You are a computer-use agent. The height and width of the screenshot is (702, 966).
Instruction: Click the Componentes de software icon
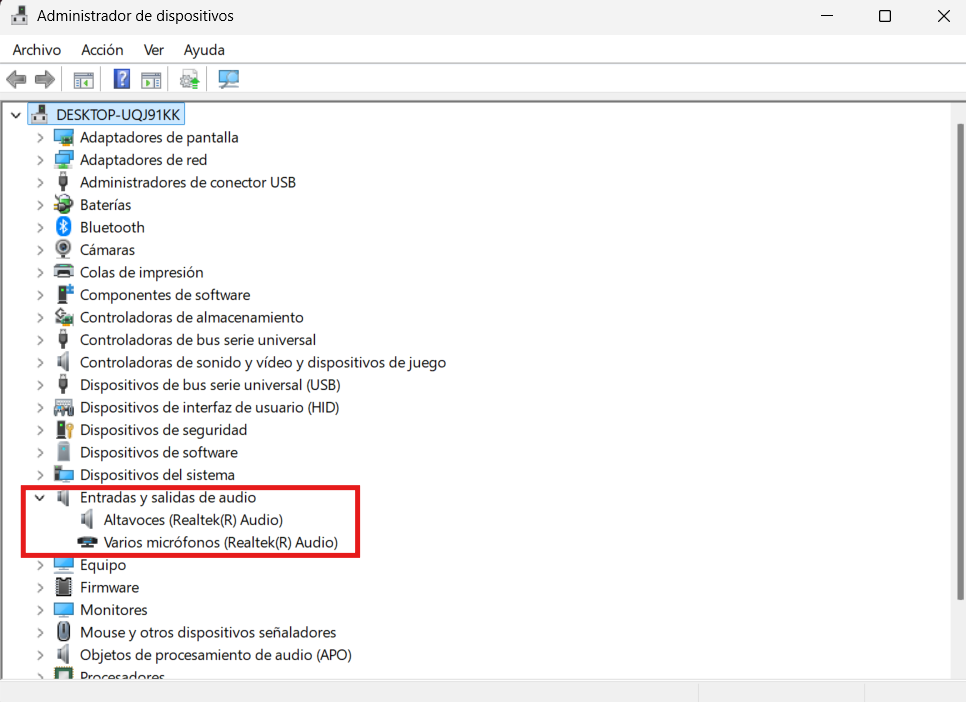click(64, 294)
